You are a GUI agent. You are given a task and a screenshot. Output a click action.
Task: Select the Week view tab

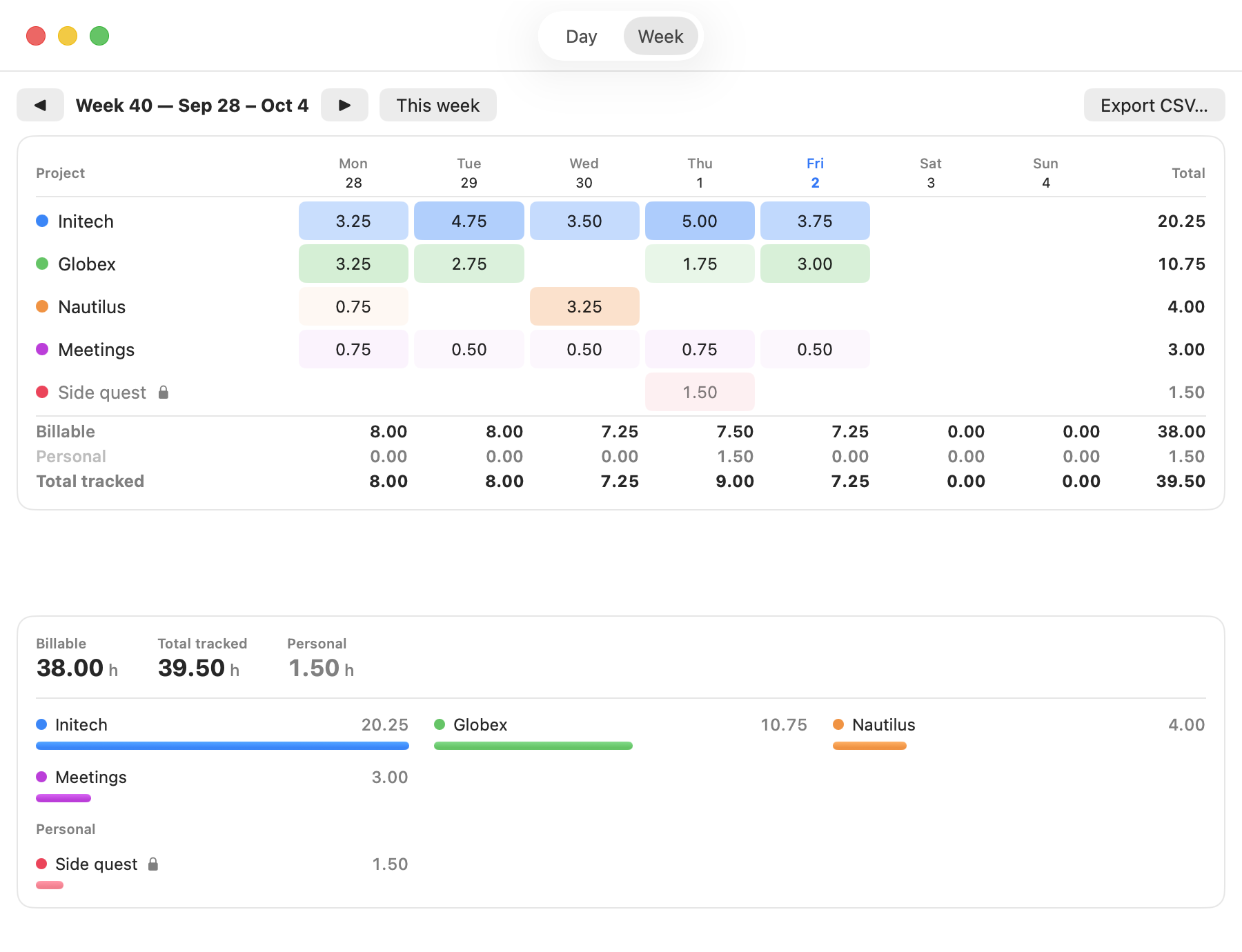(660, 36)
